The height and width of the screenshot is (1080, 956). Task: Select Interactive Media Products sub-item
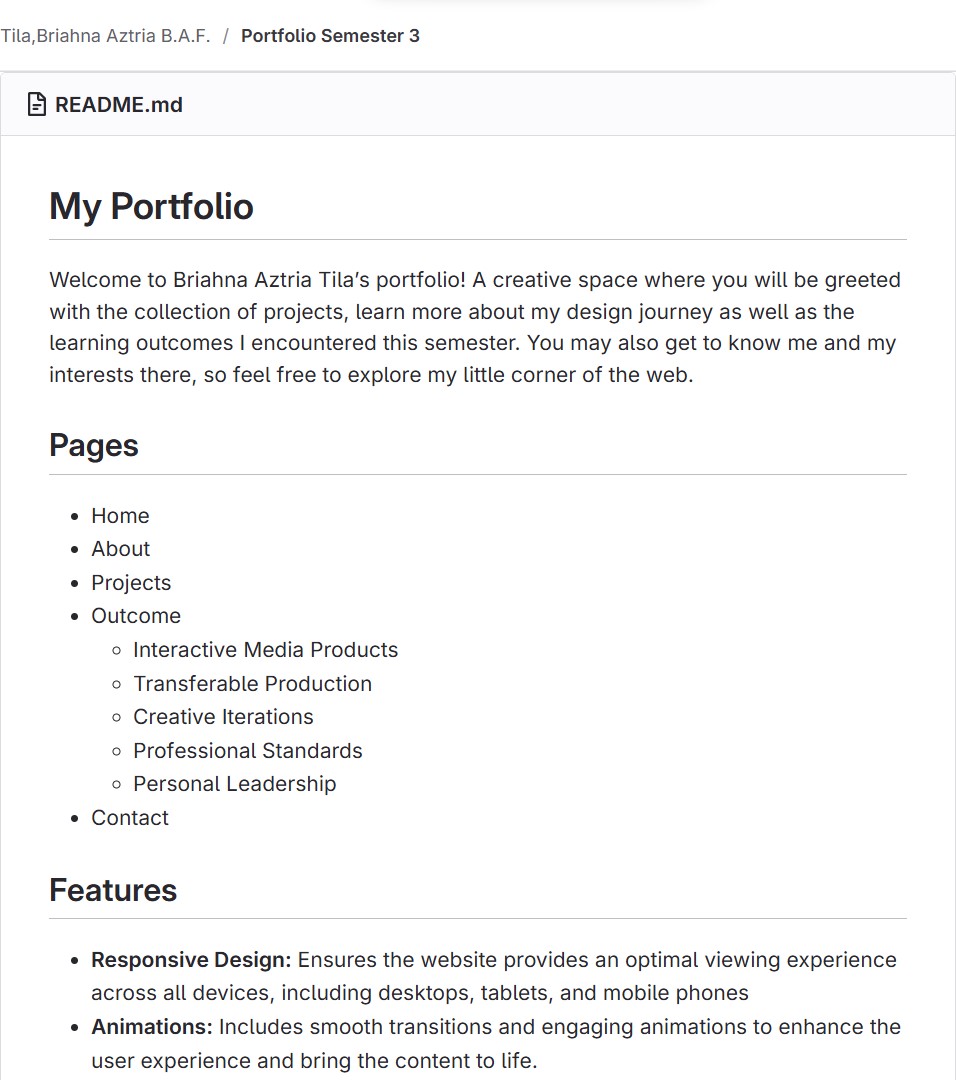click(265, 650)
